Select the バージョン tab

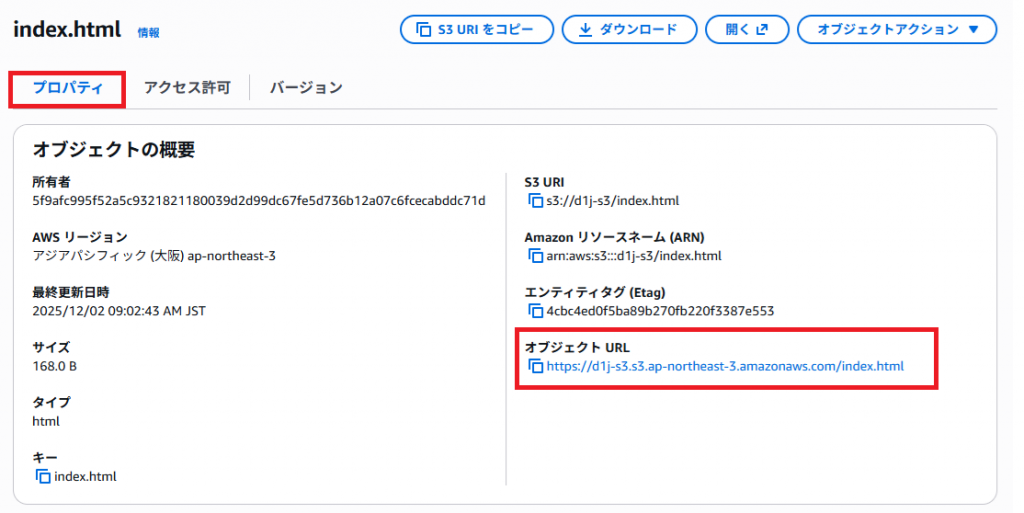coord(306,88)
